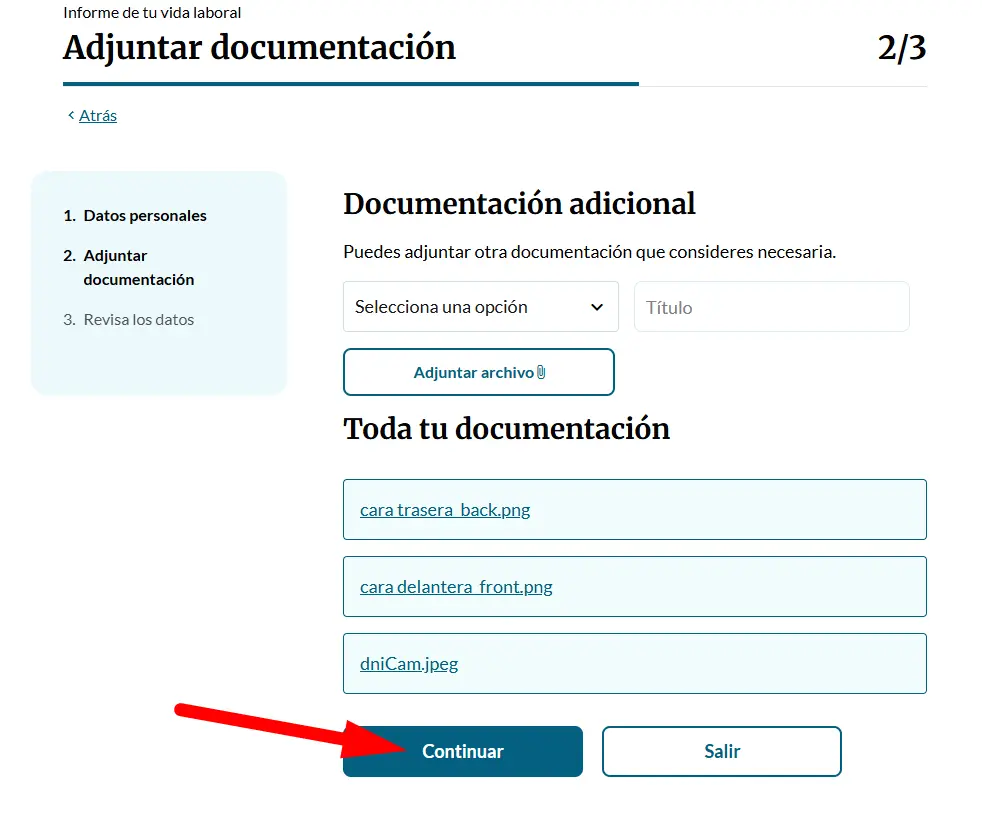Screen dimensions: 982x819
Task: Open the "Selecciona una opción" dropdown
Action: (x=480, y=307)
